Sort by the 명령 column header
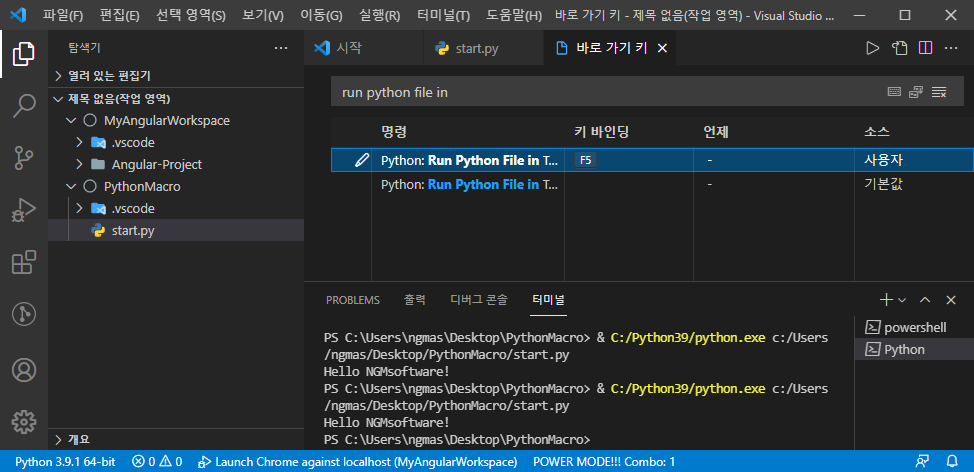The height and width of the screenshot is (472, 974). coord(393,132)
